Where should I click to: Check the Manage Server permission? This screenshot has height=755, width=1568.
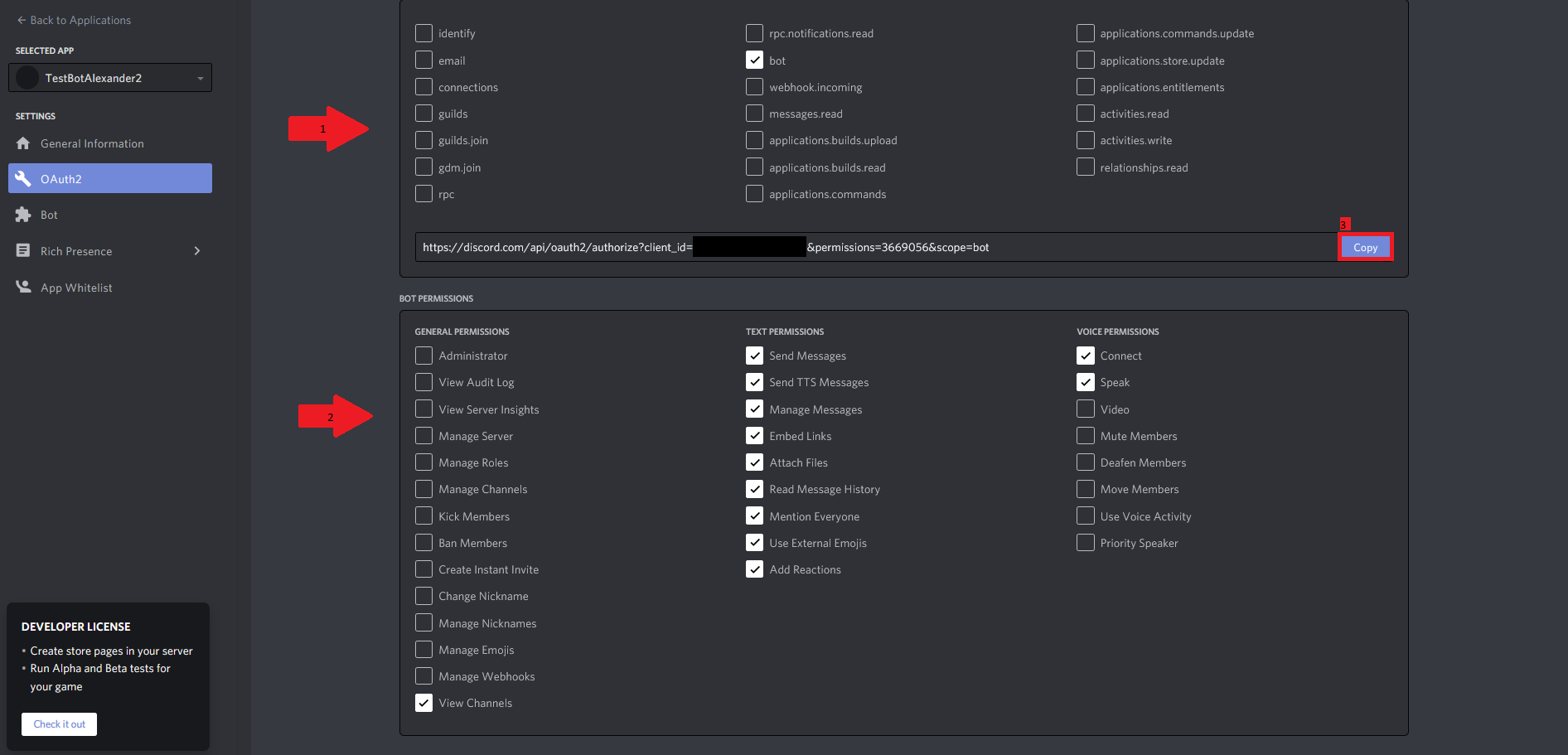pos(423,435)
